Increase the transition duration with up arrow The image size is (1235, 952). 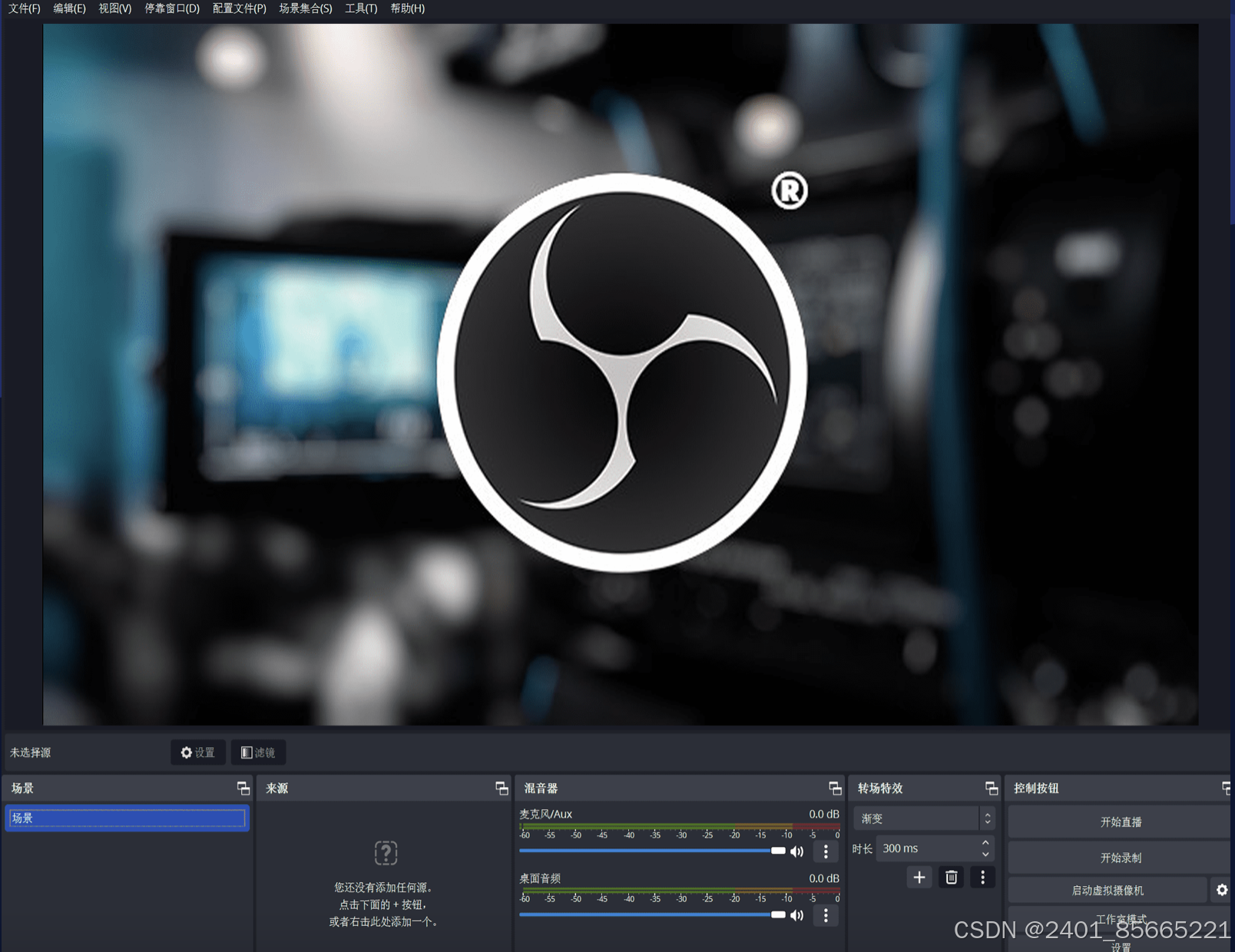pyautogui.click(x=985, y=843)
